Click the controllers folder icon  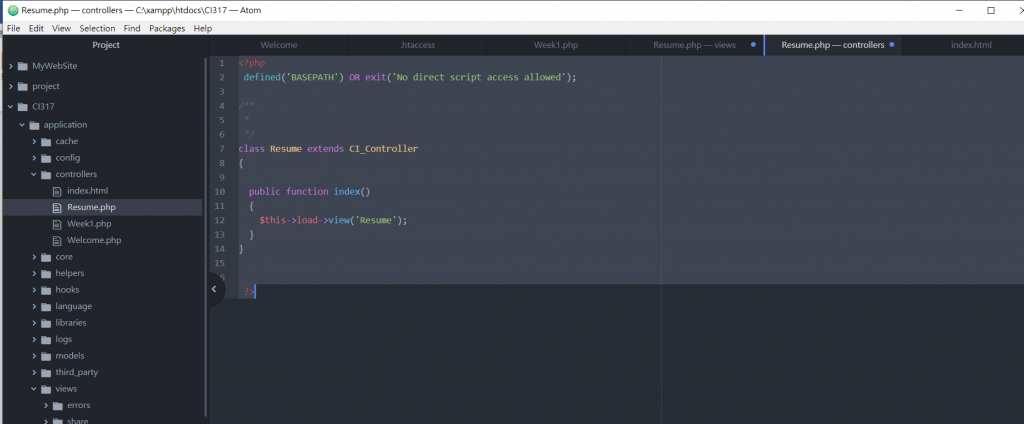pyautogui.click(x=46, y=174)
